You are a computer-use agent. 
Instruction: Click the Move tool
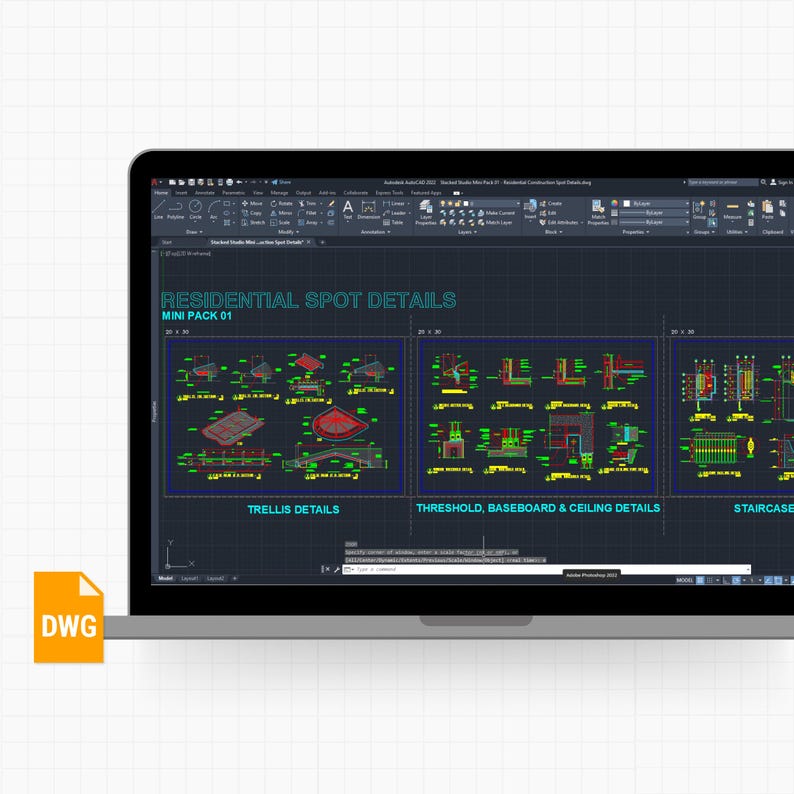(252, 203)
